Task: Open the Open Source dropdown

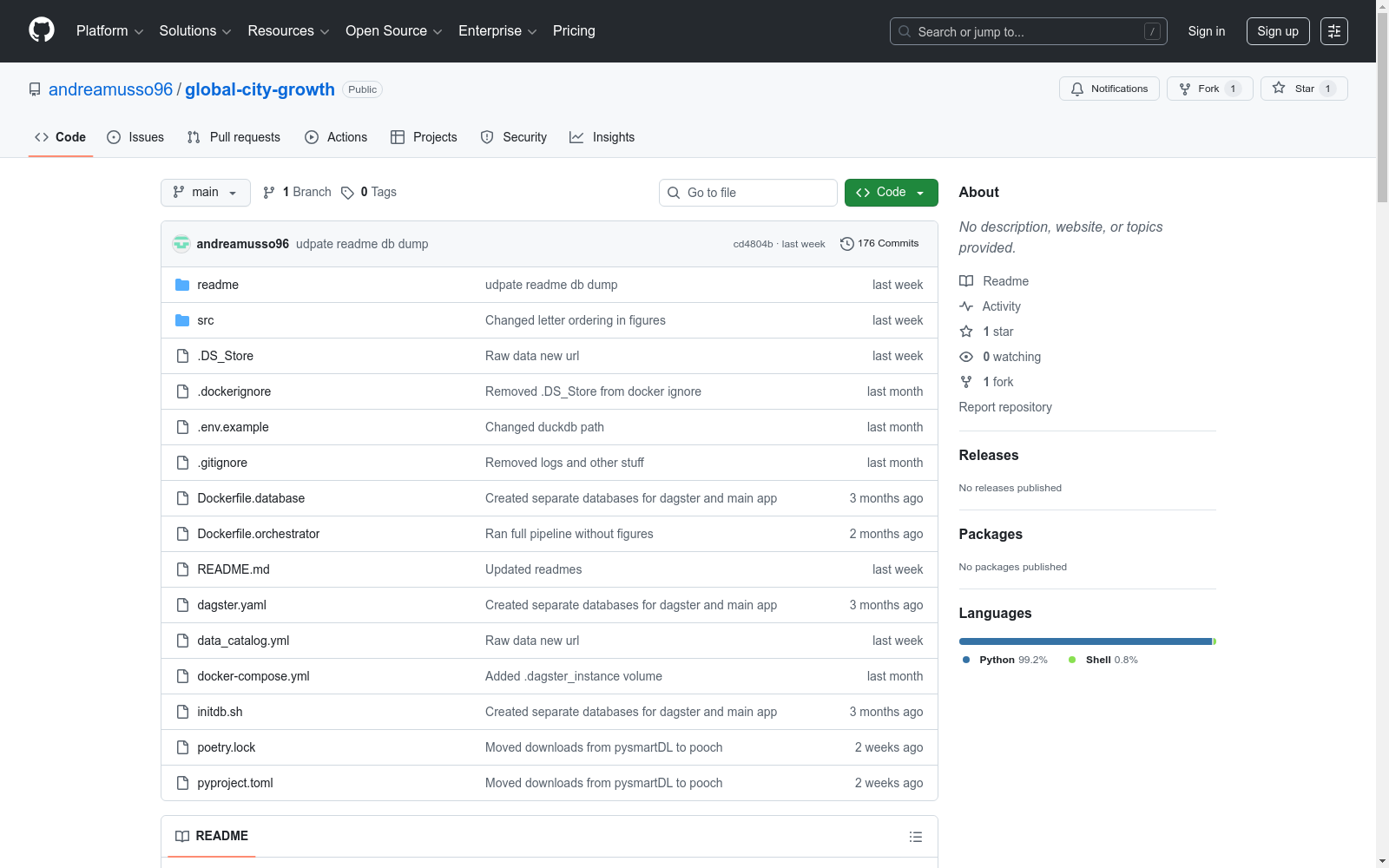Action: [x=394, y=31]
